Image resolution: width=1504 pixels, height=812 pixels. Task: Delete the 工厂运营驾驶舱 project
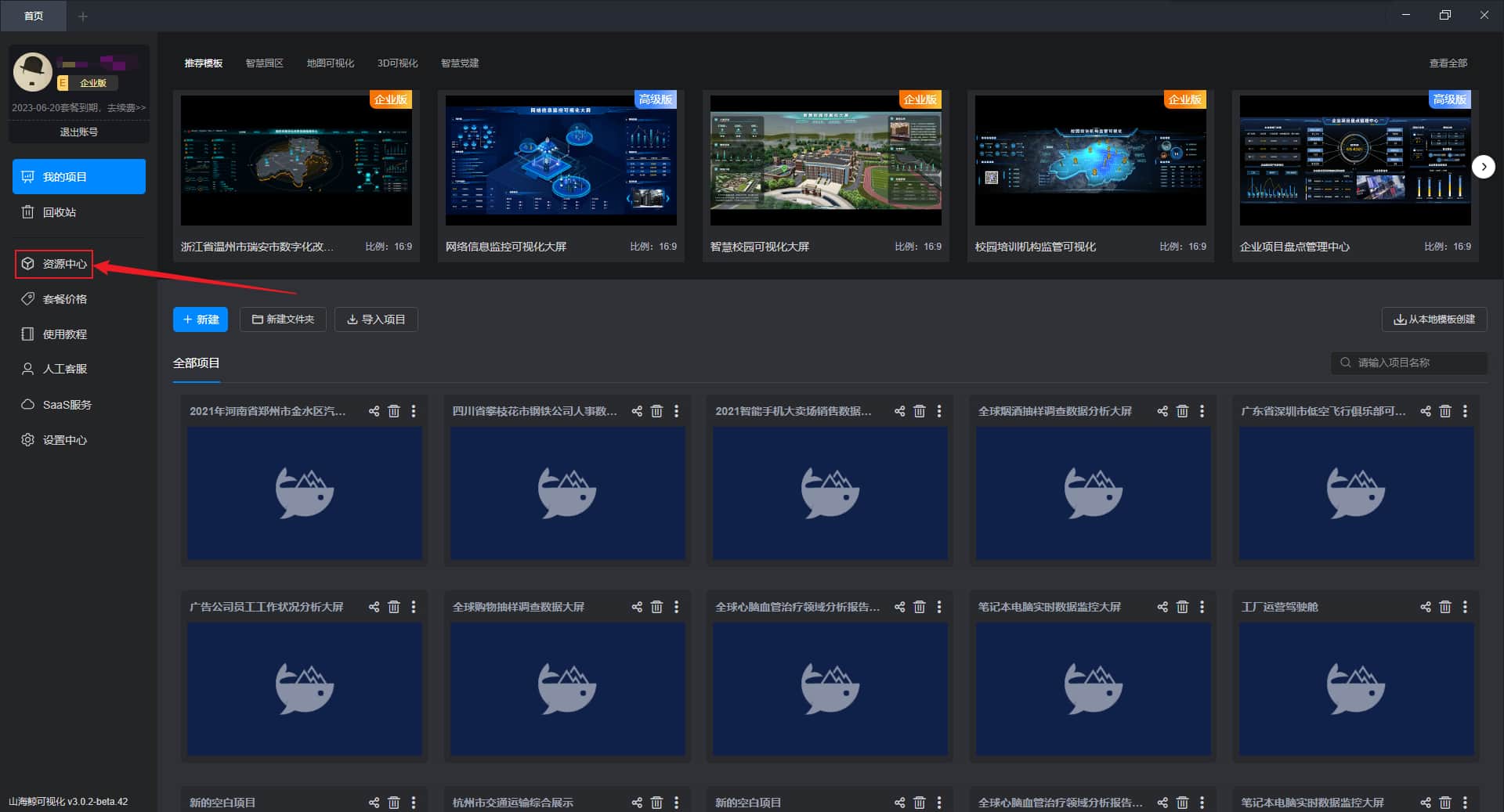click(x=1445, y=607)
